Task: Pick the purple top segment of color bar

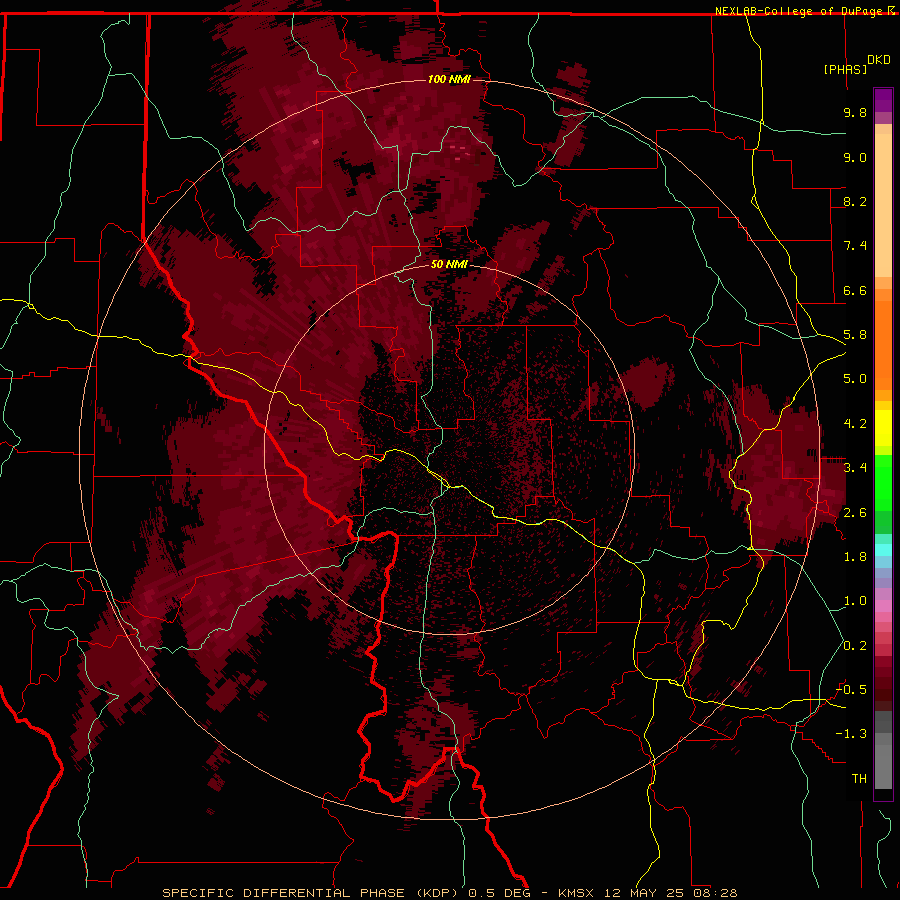Action: click(883, 100)
